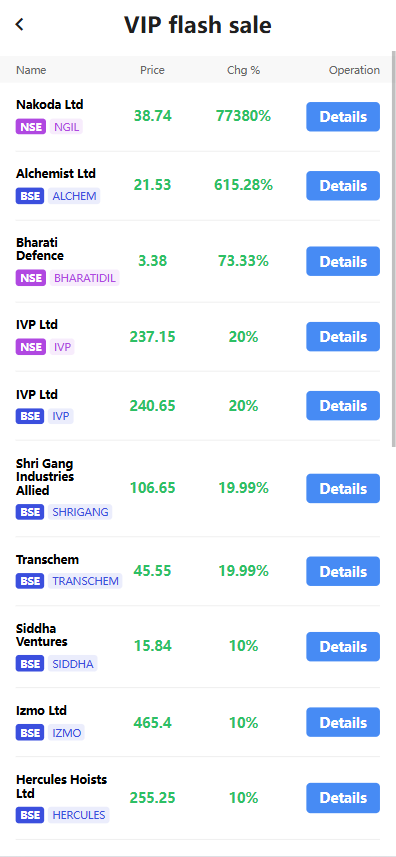Open Details for Izmo Ltd
This screenshot has width=396, height=857.
click(342, 722)
